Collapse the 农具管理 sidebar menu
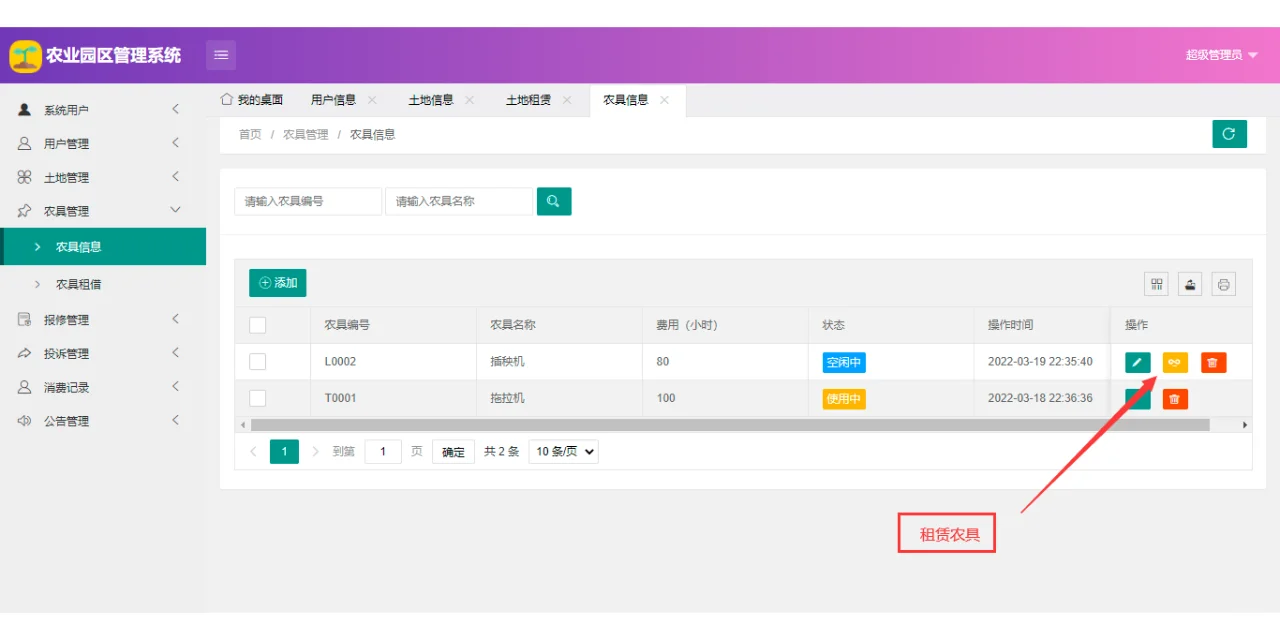 103,211
